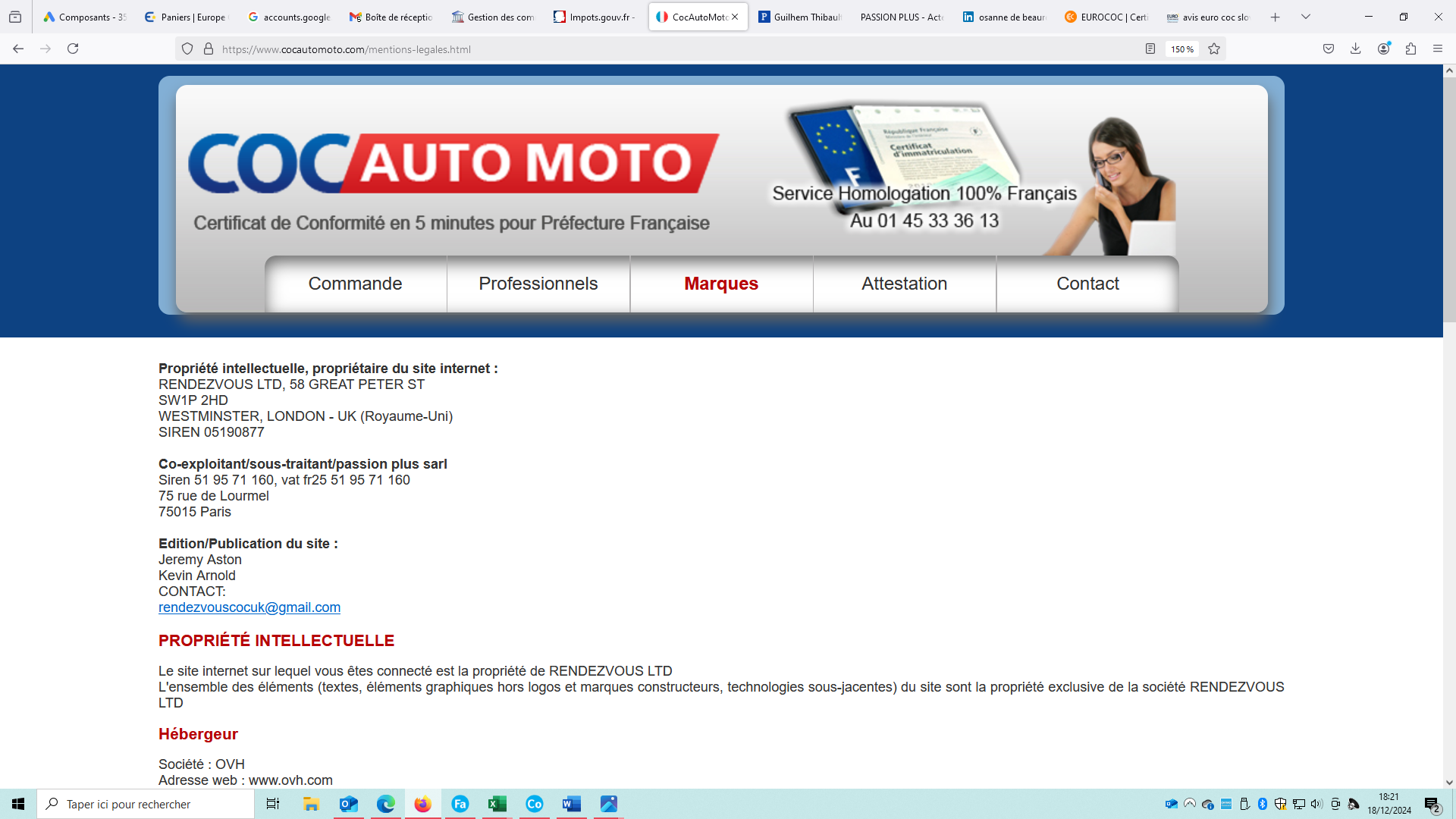Open a new tab with plus button
This screenshot has height=819, width=1456.
tap(1276, 17)
